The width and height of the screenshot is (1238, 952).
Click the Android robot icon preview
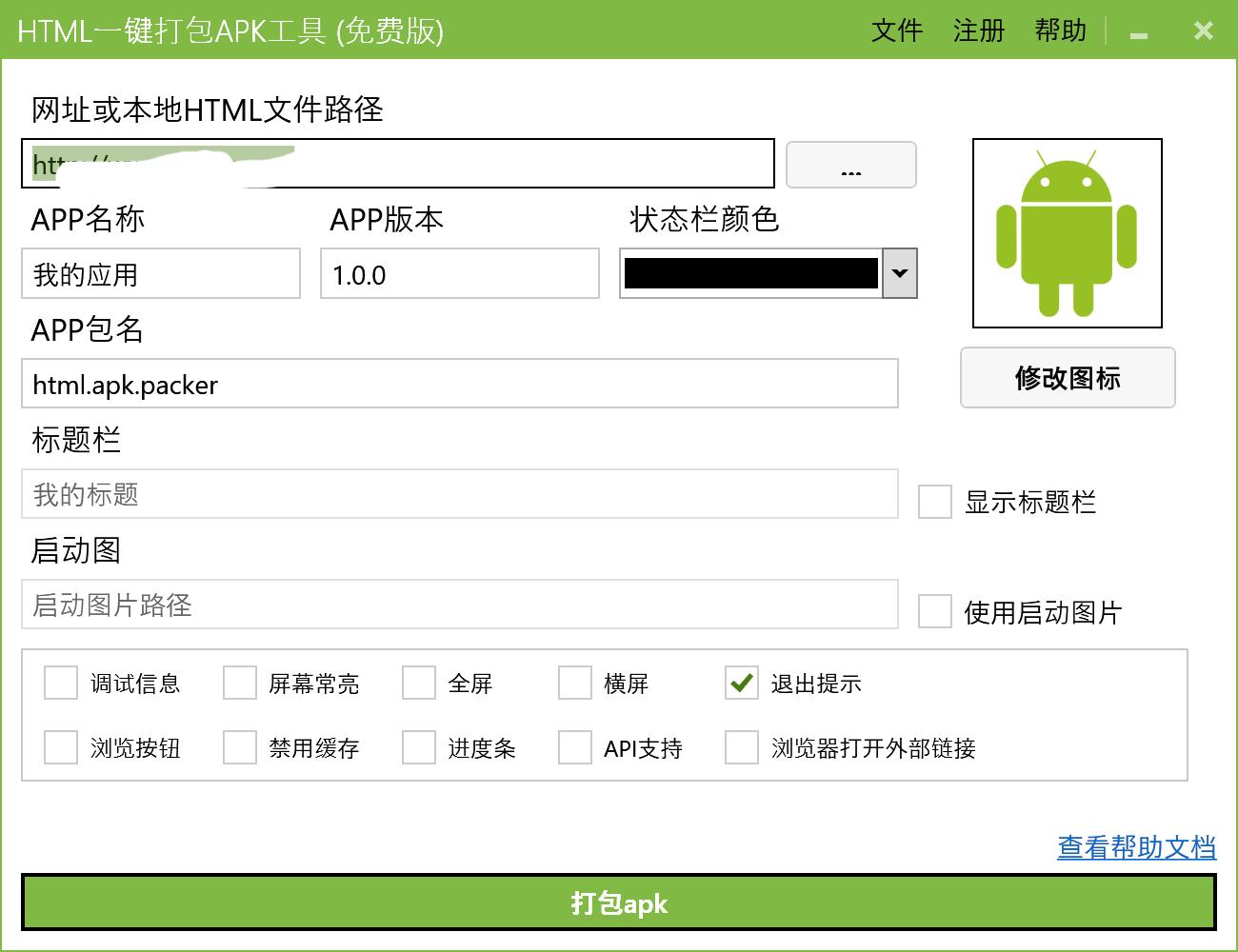click(x=1067, y=233)
